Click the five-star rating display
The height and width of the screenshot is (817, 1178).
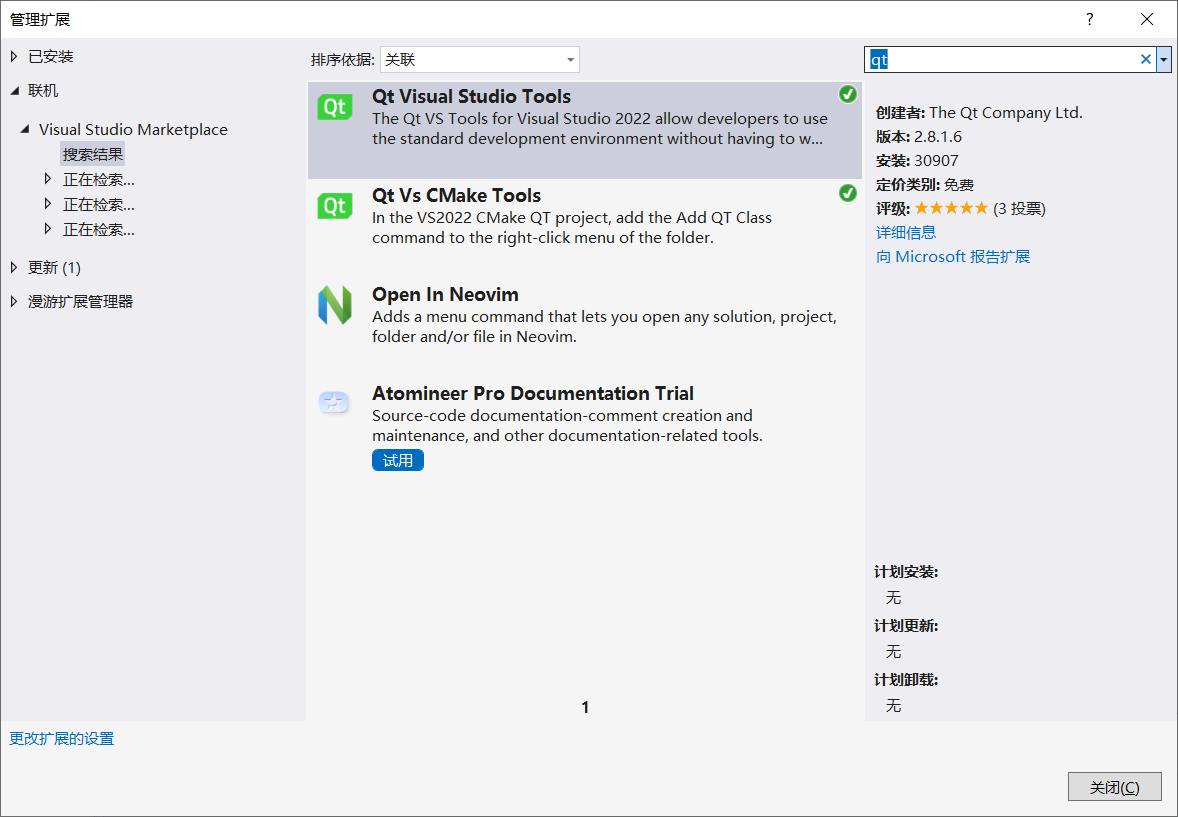951,208
